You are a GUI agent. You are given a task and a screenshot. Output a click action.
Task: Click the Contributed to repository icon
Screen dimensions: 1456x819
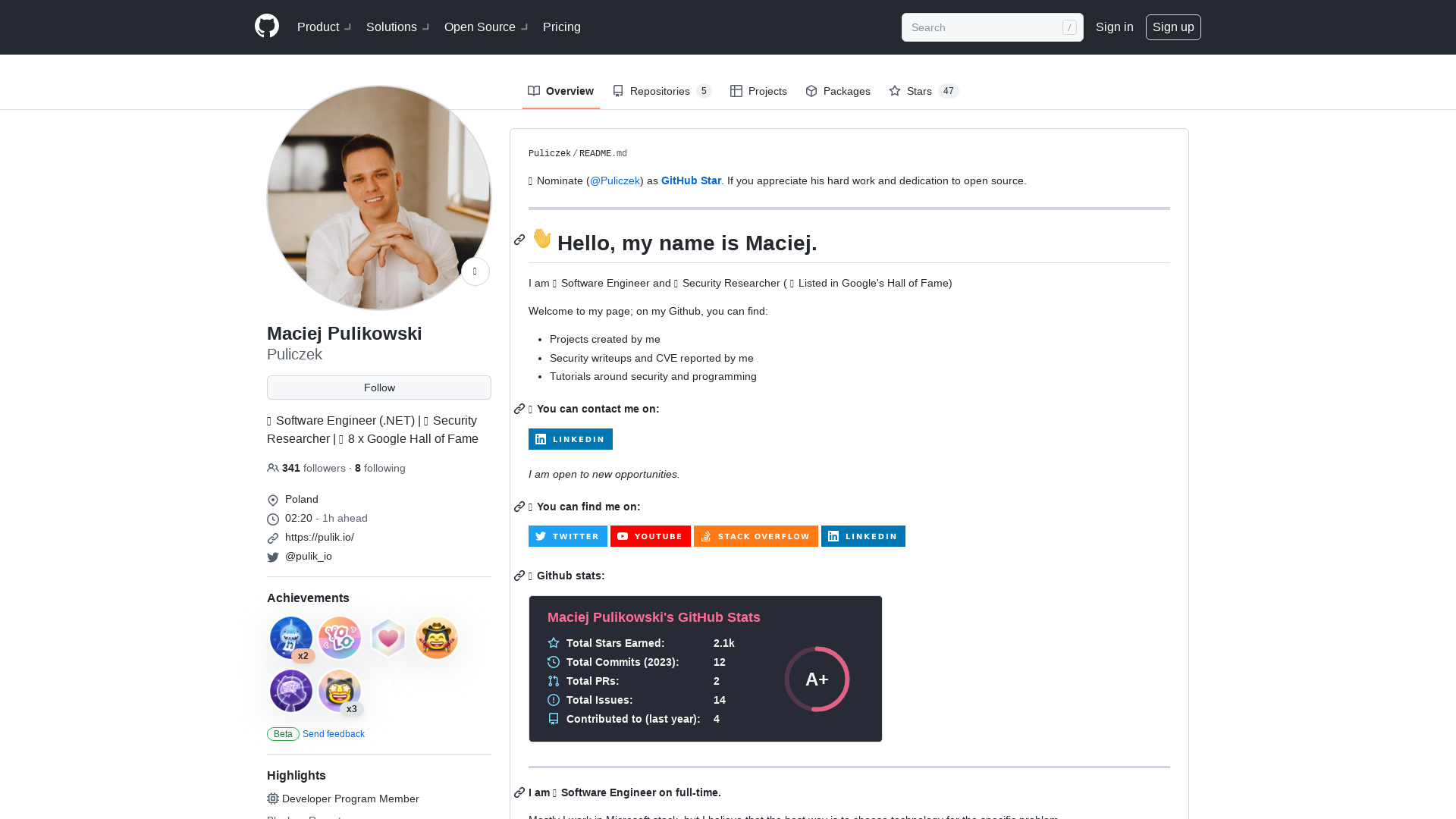click(x=554, y=719)
